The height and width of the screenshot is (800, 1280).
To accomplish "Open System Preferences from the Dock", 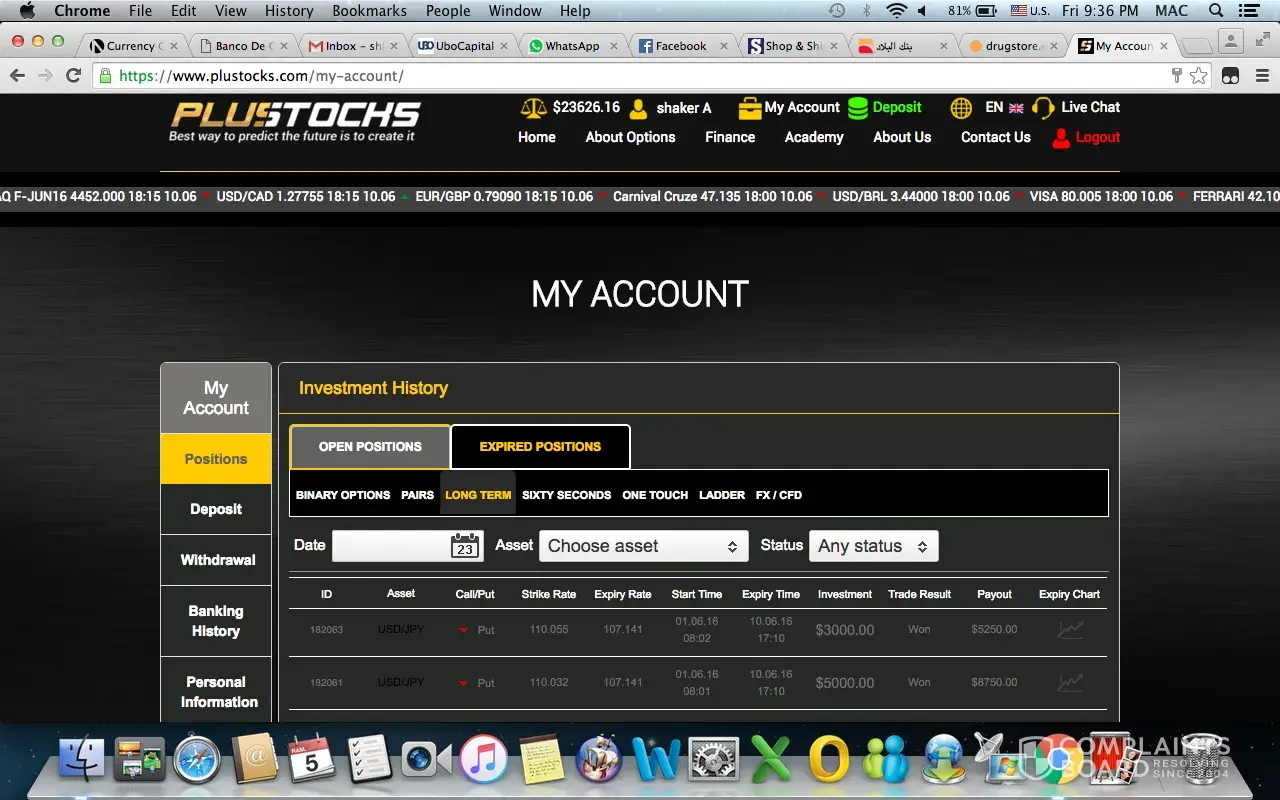I will pos(714,759).
